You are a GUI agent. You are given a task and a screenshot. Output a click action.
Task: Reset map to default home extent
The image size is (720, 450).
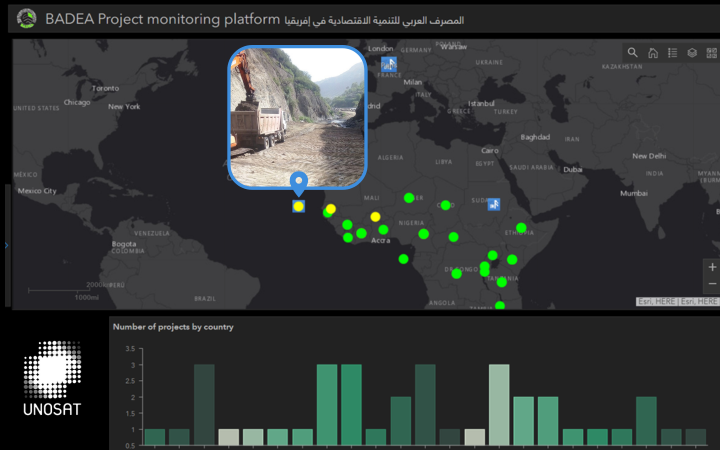[x=652, y=53]
